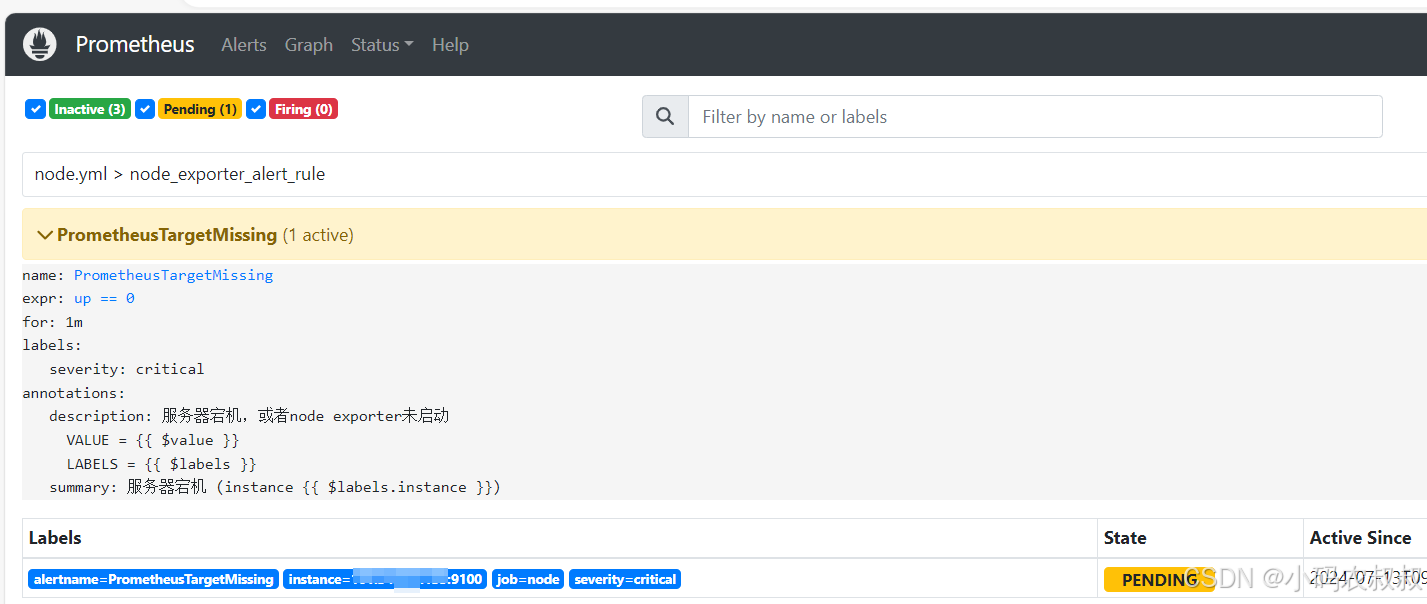1427x604 pixels.
Task: Open the Prometheus home title link
Action: (135, 44)
